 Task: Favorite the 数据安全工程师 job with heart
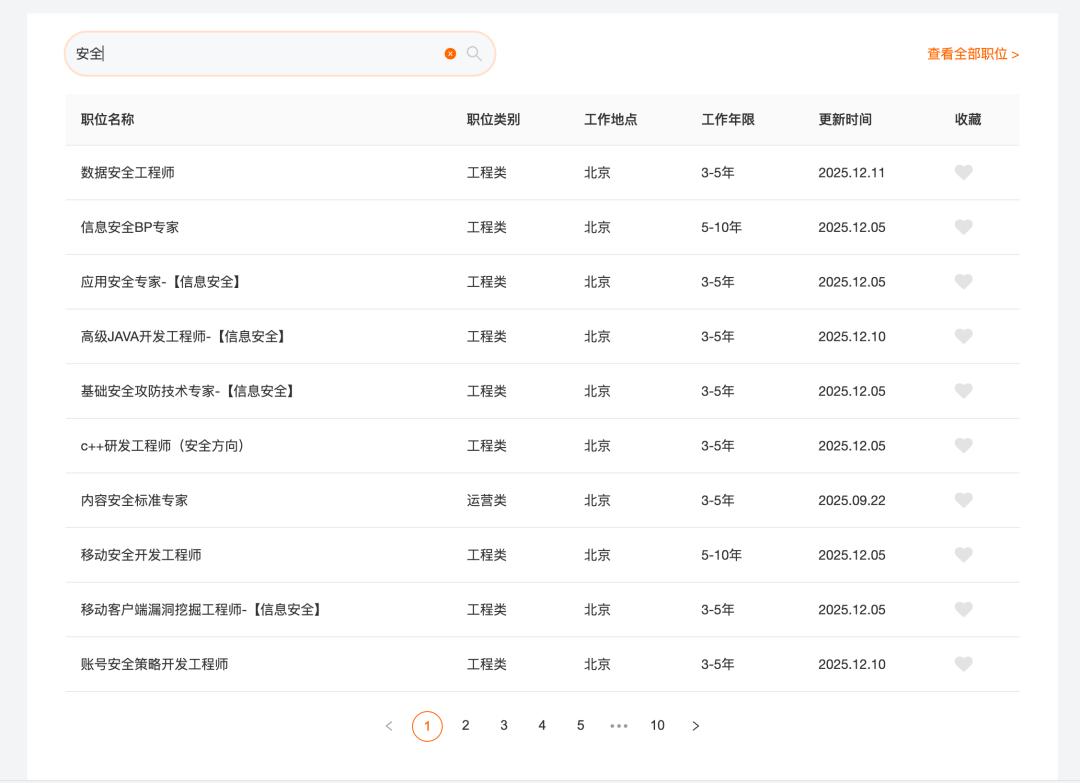[x=963, y=173]
